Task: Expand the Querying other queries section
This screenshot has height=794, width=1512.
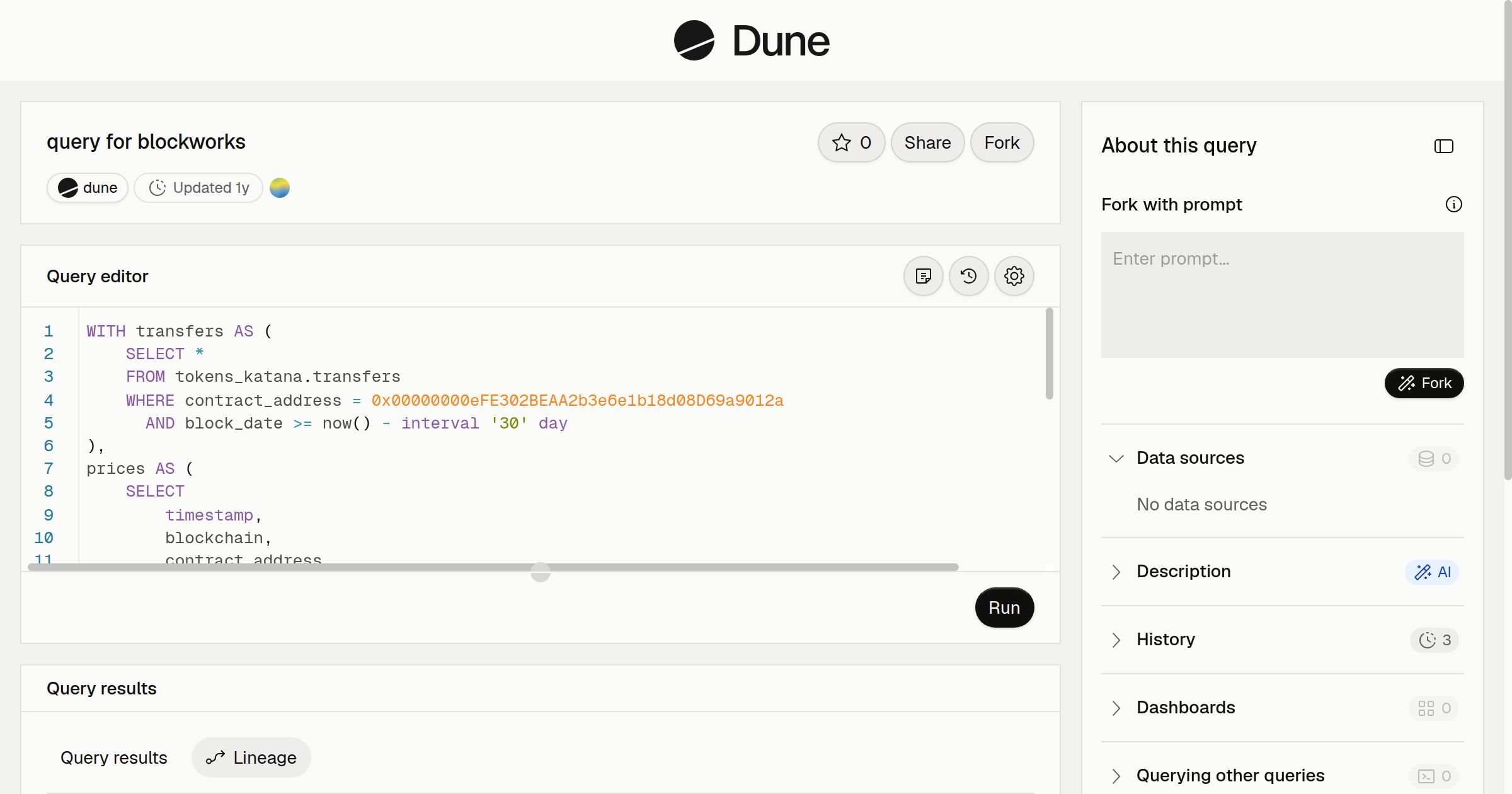Action: pyautogui.click(x=1116, y=776)
